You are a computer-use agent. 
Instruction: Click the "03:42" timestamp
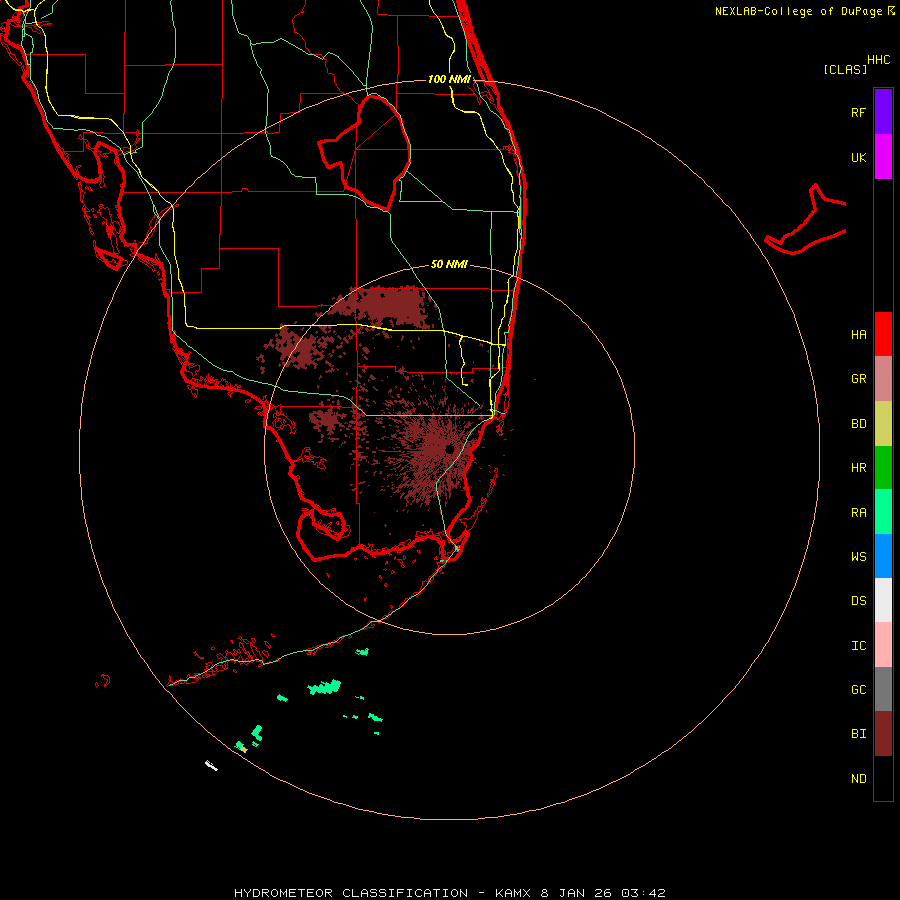pyautogui.click(x=645, y=893)
